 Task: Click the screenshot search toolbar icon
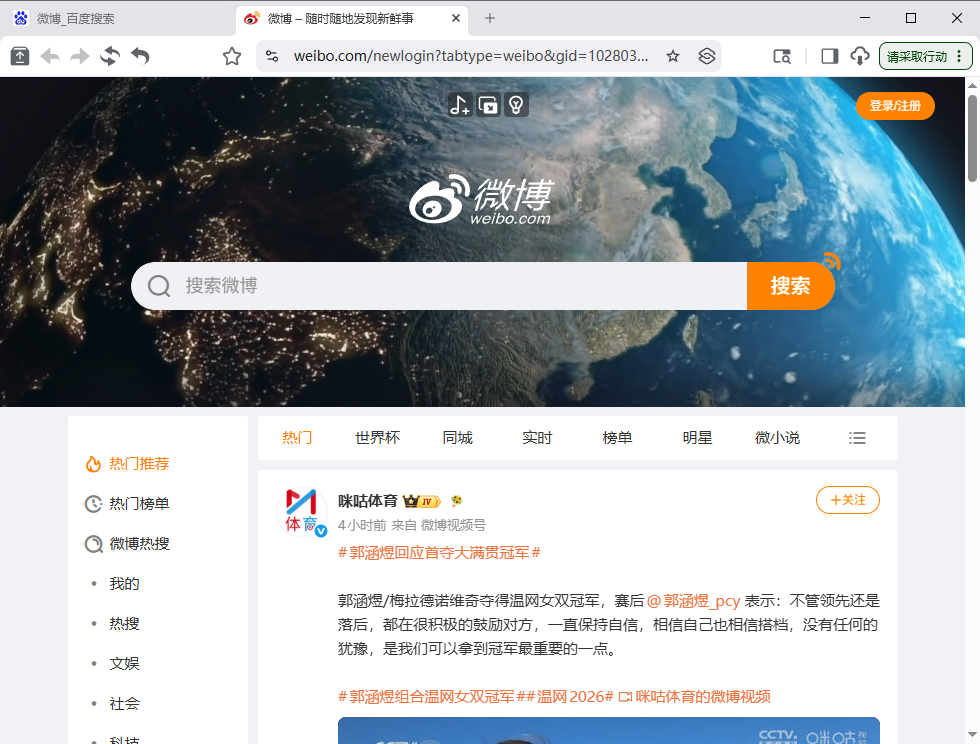(x=782, y=56)
